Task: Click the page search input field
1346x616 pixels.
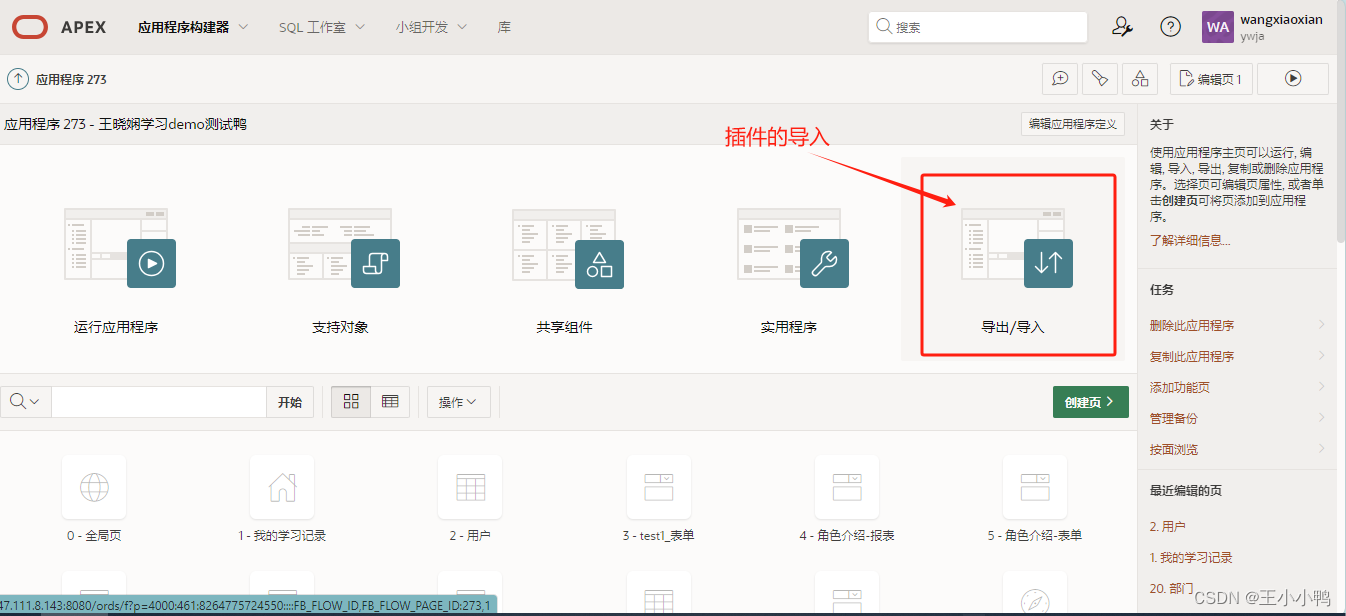Action: point(158,401)
